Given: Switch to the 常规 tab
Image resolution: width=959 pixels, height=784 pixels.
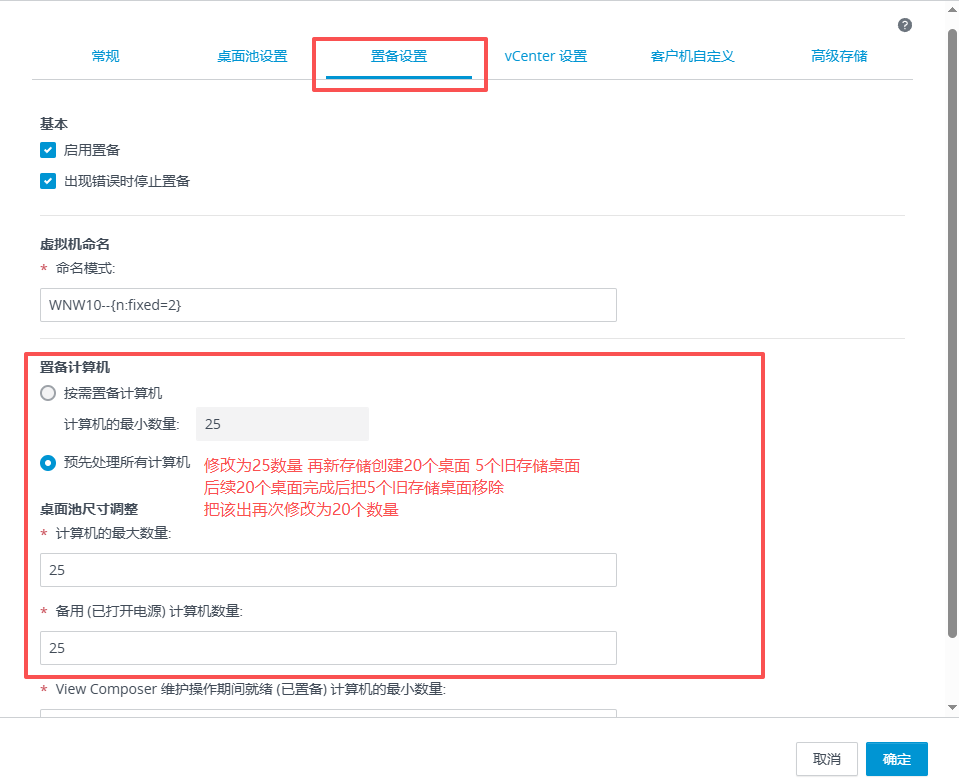Looking at the screenshot, I should click(105, 56).
